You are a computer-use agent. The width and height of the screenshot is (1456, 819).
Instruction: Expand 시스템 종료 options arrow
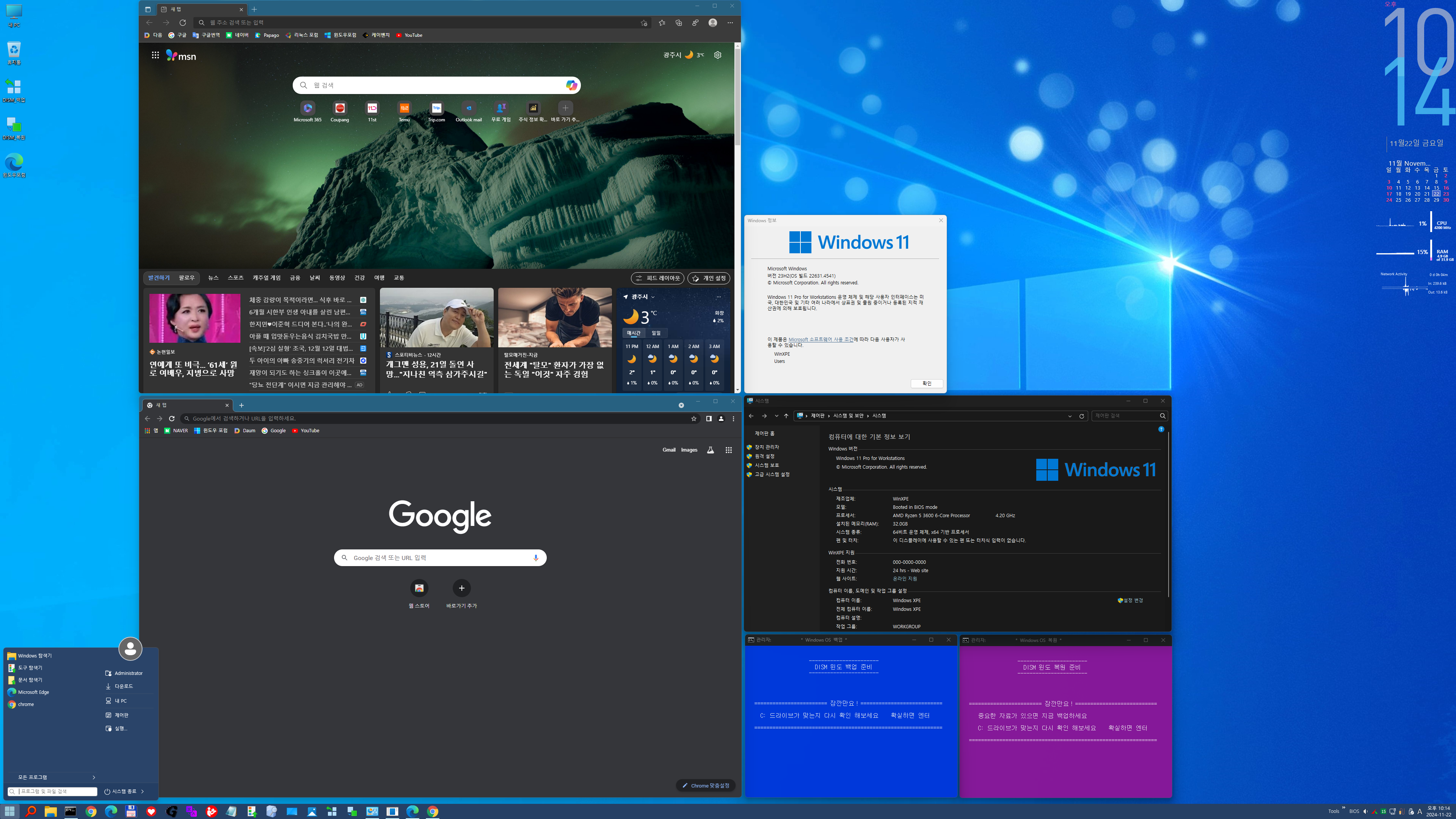point(143,791)
